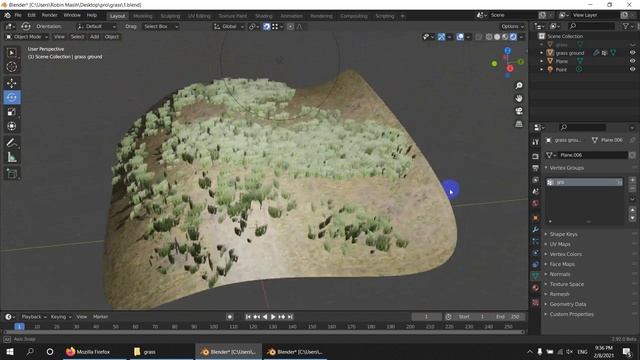Open the Particle properties tab
Image resolution: width=640 pixels, height=360 pixels.
536,242
